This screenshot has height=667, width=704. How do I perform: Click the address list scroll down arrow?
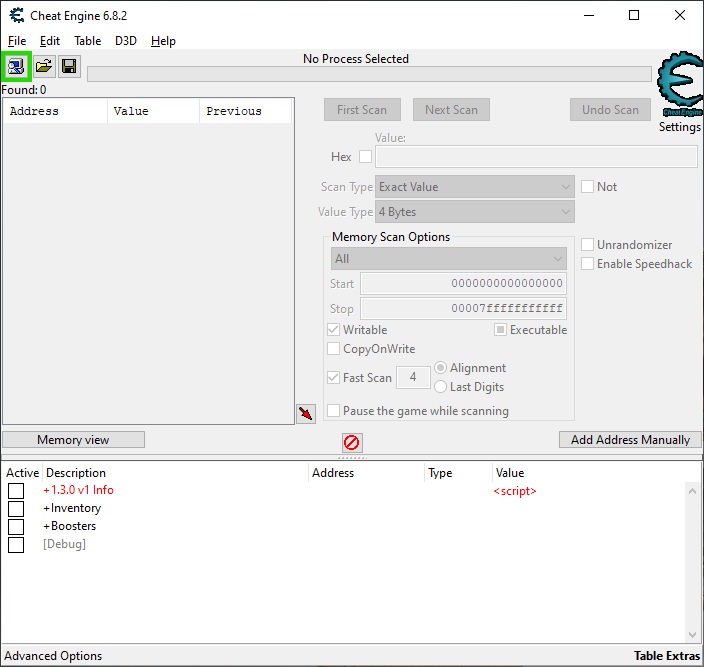tap(692, 635)
